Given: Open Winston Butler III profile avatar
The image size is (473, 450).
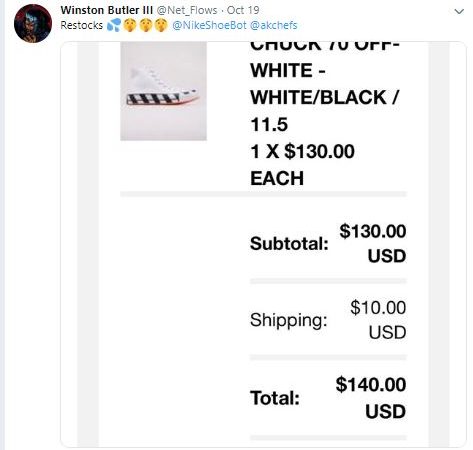Looking at the screenshot, I should pos(33,23).
